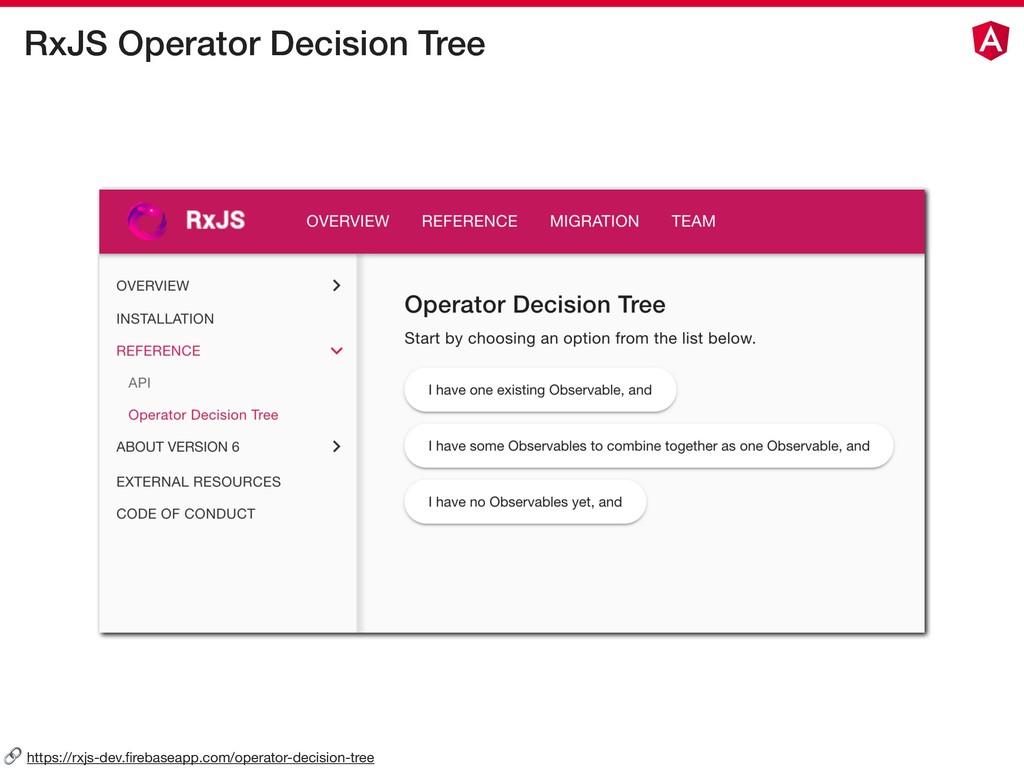Open the TEAM top navigation item
Screen dimensions: 1024x768
[693, 221]
